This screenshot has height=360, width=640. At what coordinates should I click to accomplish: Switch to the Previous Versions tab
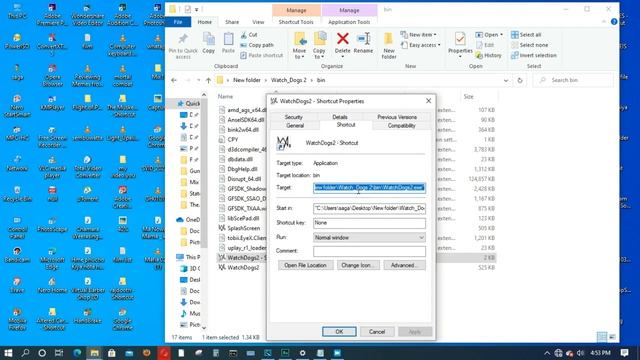click(x=397, y=117)
